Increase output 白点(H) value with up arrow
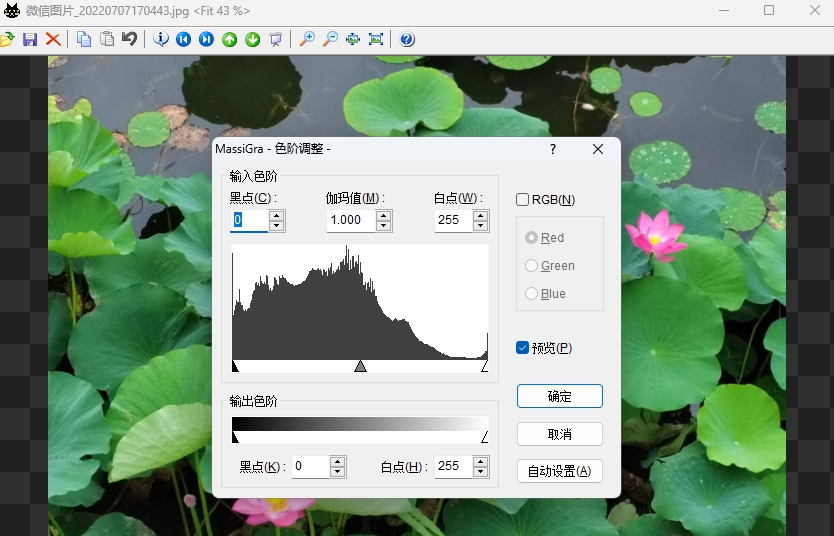The image size is (834, 536). (x=481, y=461)
